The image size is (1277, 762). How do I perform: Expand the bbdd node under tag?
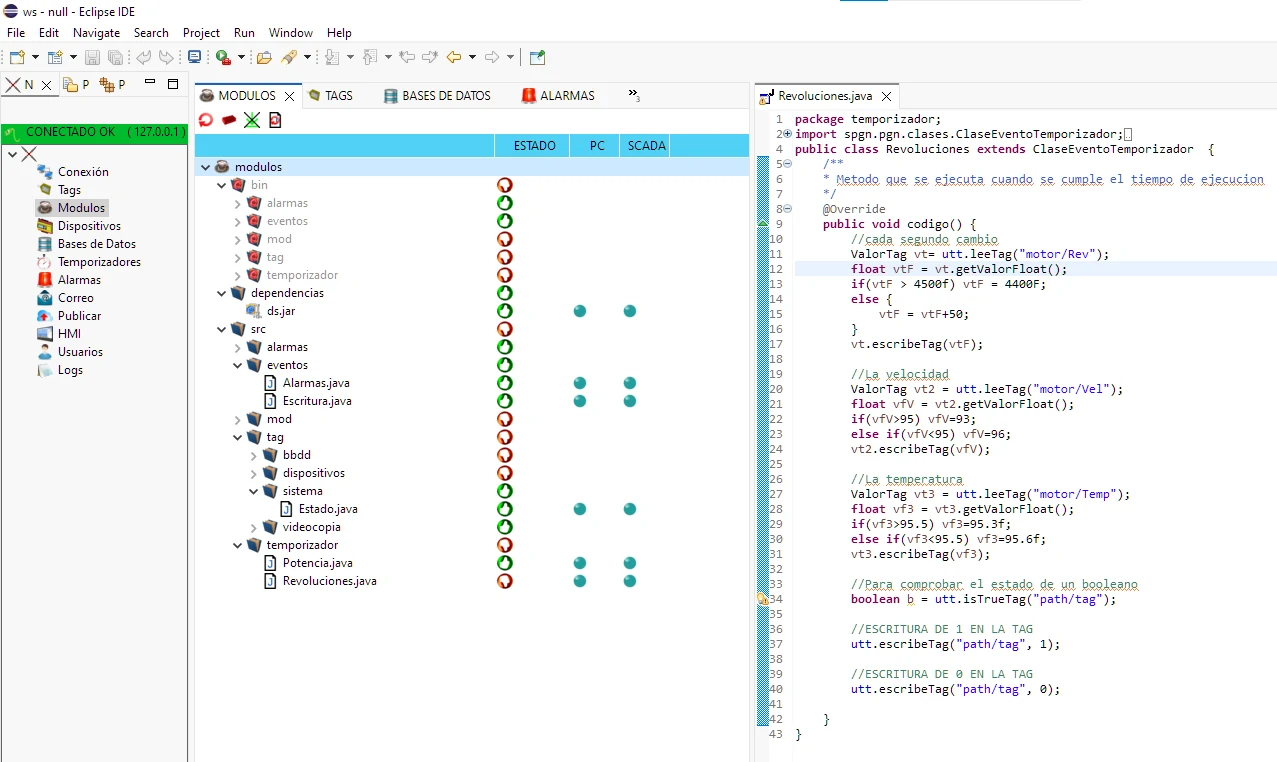point(253,455)
